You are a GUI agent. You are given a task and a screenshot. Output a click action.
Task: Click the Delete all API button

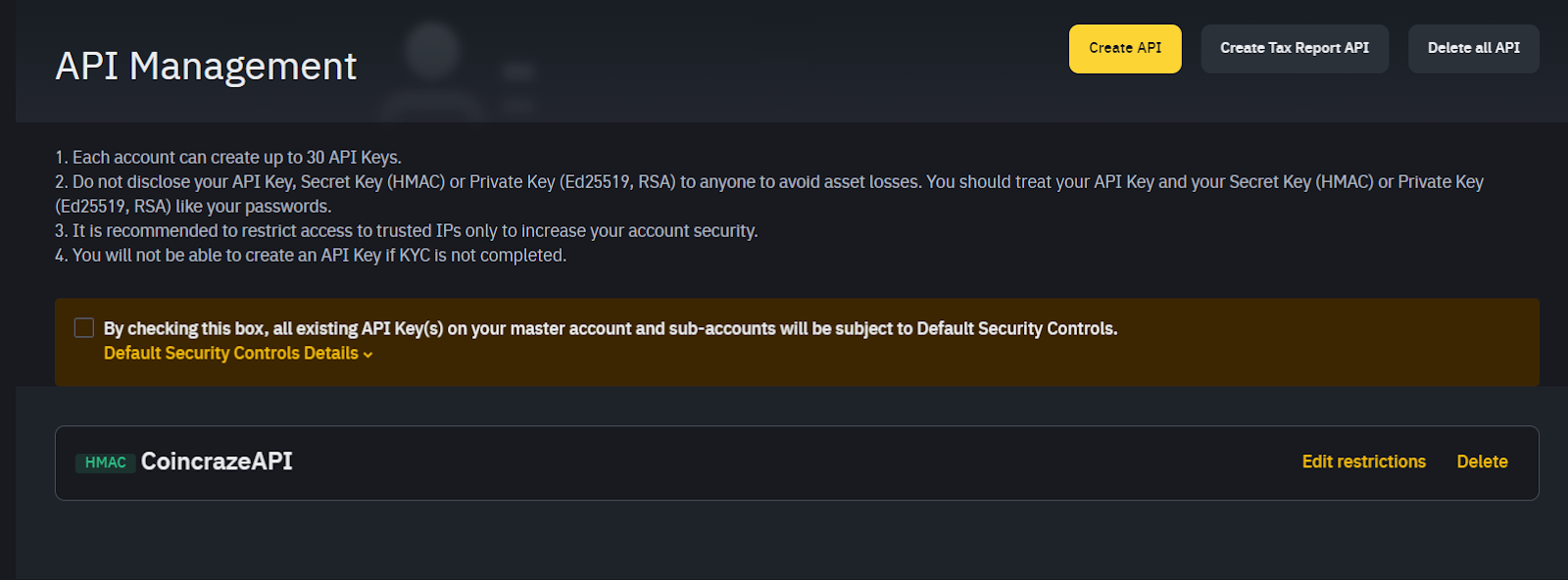pos(1474,49)
